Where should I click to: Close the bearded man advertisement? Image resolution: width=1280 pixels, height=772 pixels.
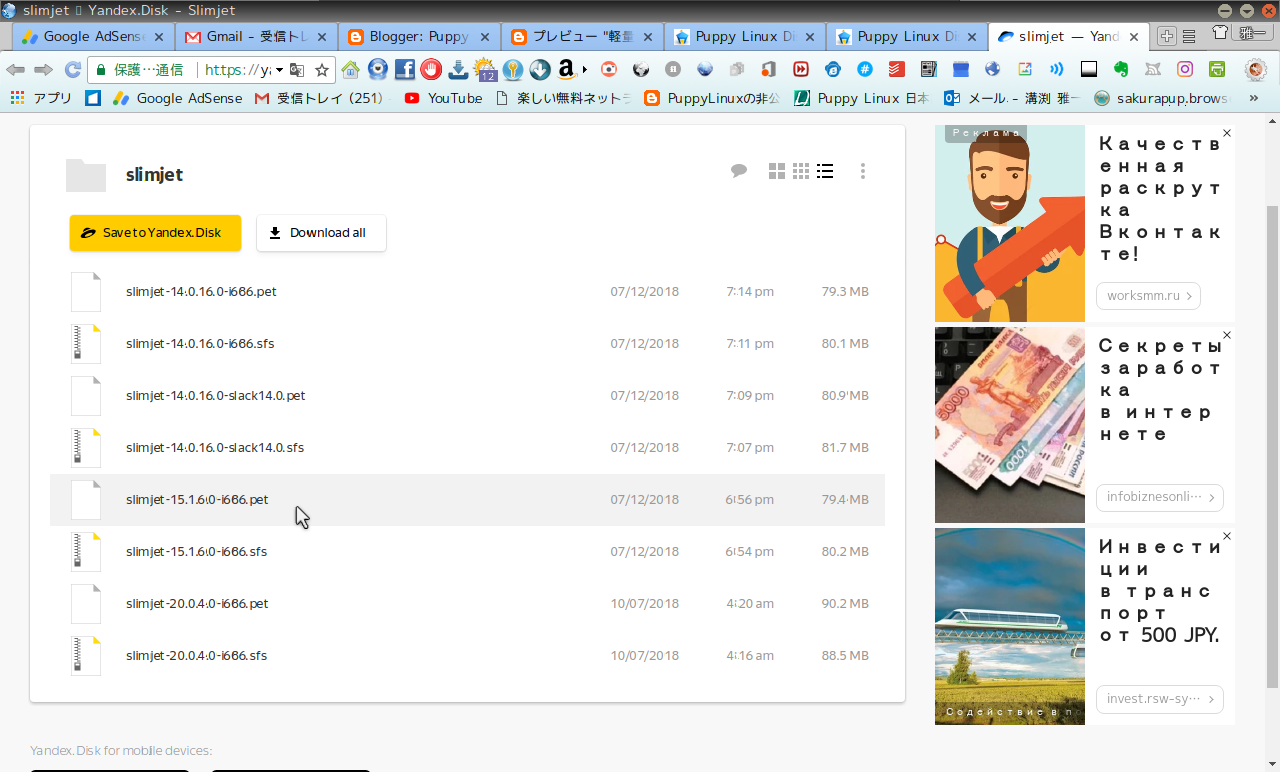1227,133
